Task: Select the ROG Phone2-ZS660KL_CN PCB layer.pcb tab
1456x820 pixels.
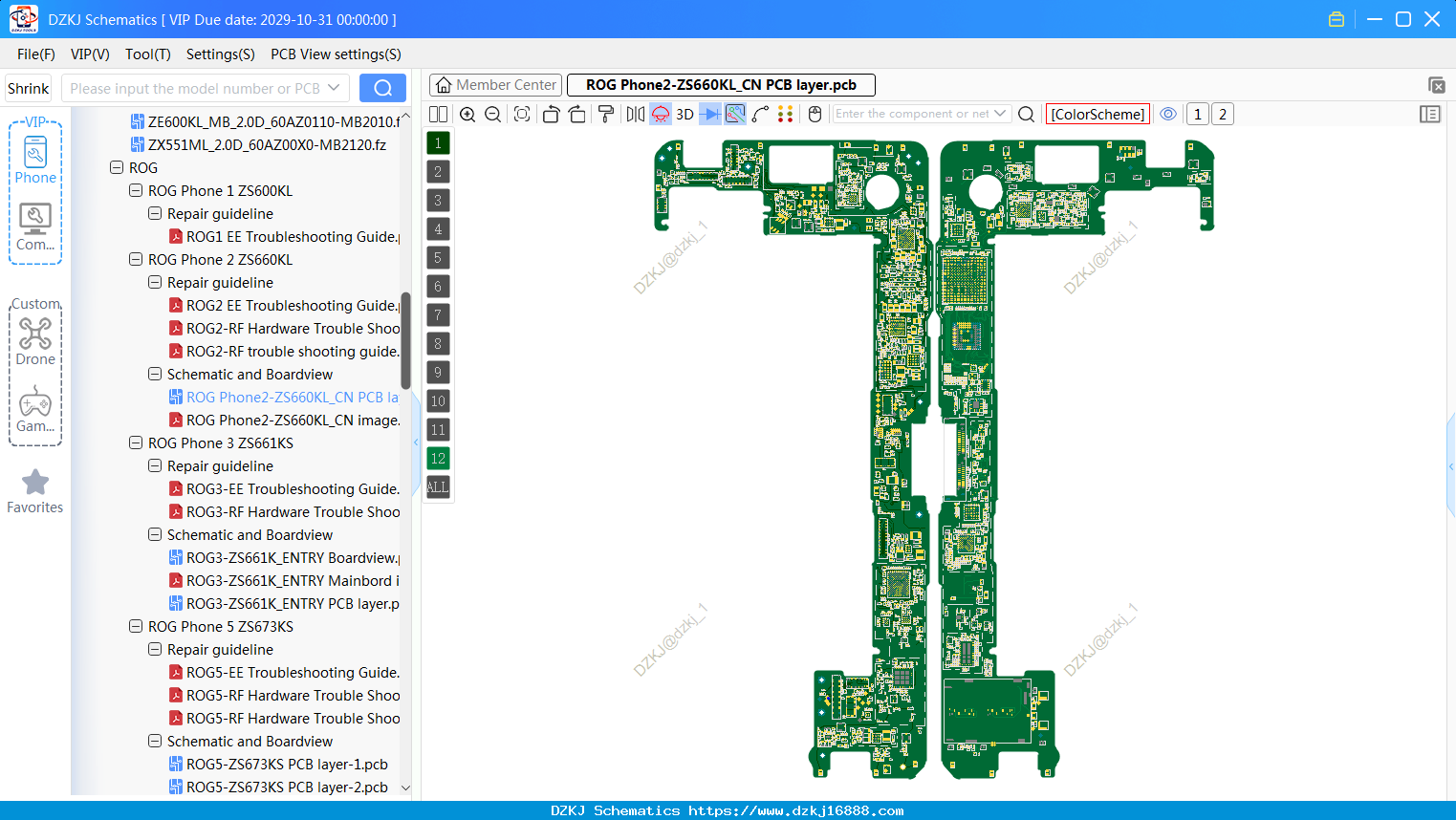Action: 721,85
